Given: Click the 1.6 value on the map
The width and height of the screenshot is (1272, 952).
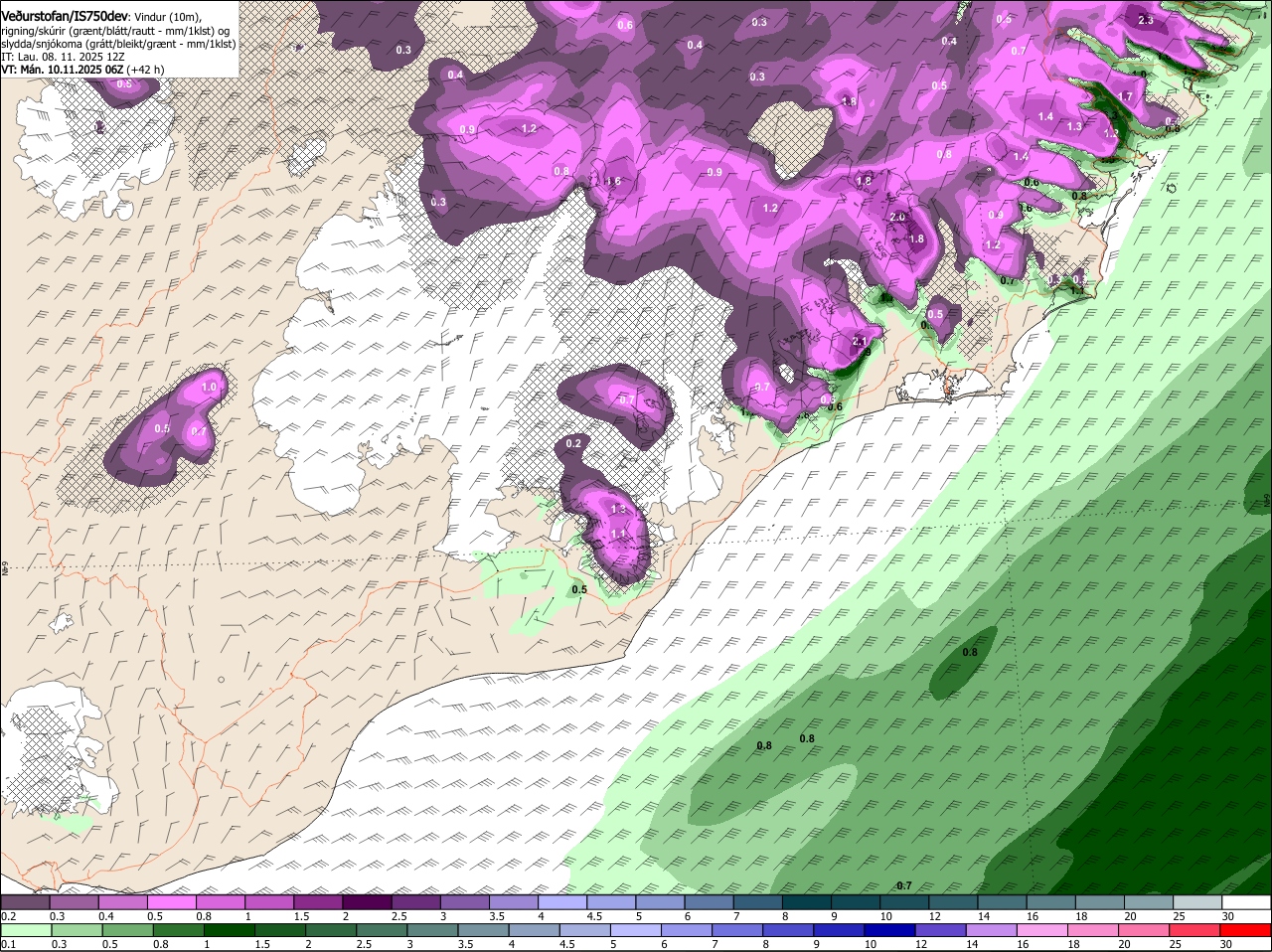Looking at the screenshot, I should click(x=613, y=181).
